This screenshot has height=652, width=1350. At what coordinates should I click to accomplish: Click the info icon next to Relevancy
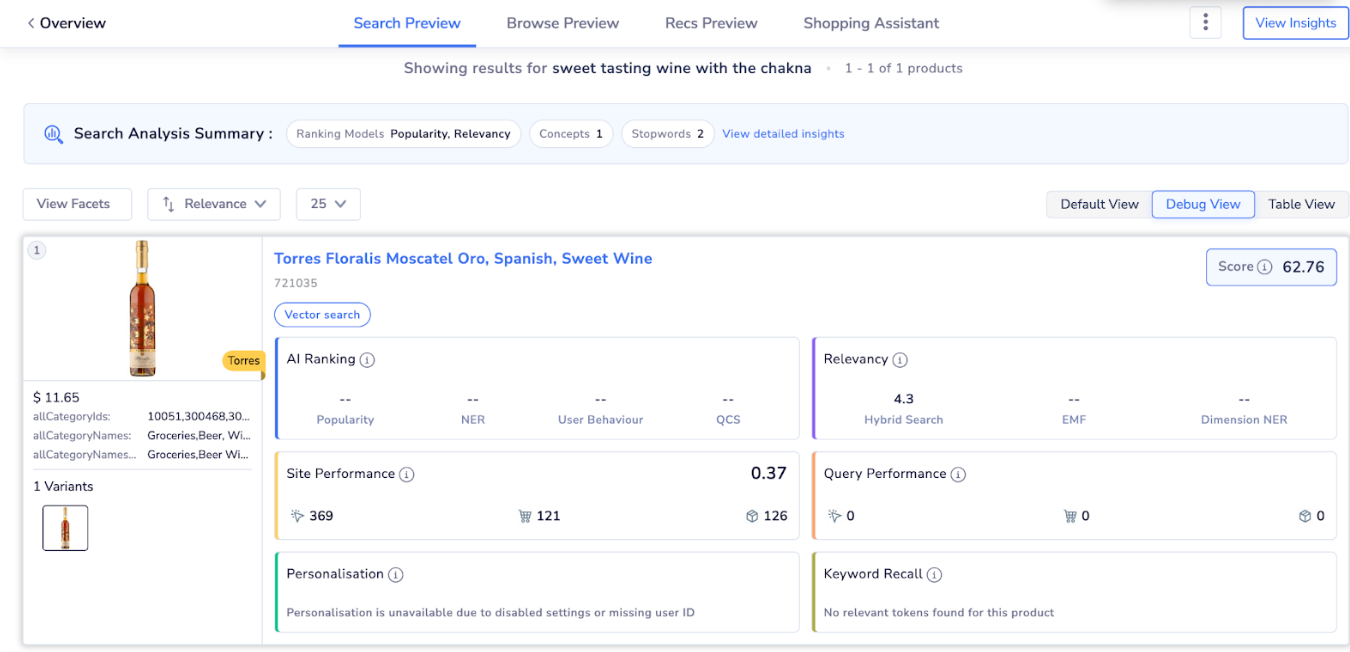coord(900,359)
